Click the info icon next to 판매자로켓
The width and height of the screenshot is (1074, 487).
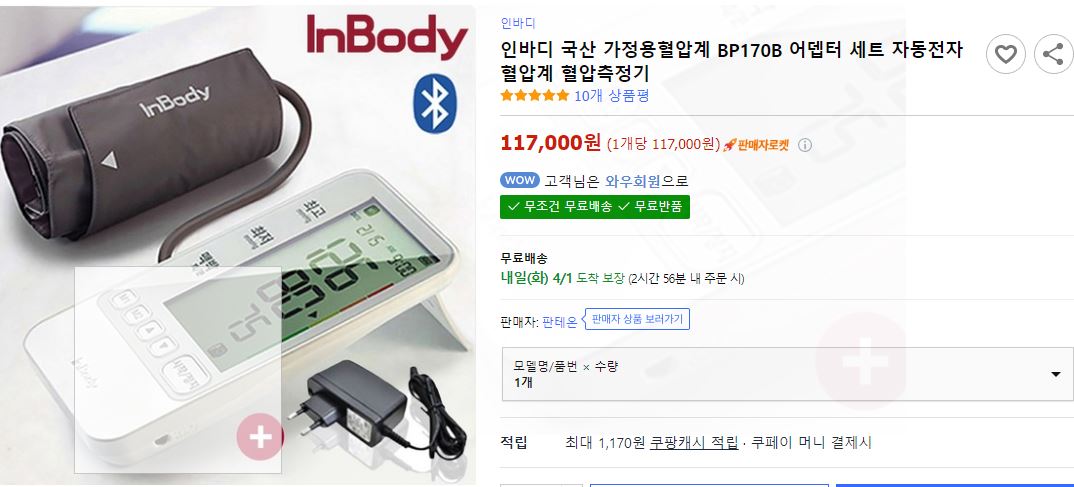(x=806, y=145)
